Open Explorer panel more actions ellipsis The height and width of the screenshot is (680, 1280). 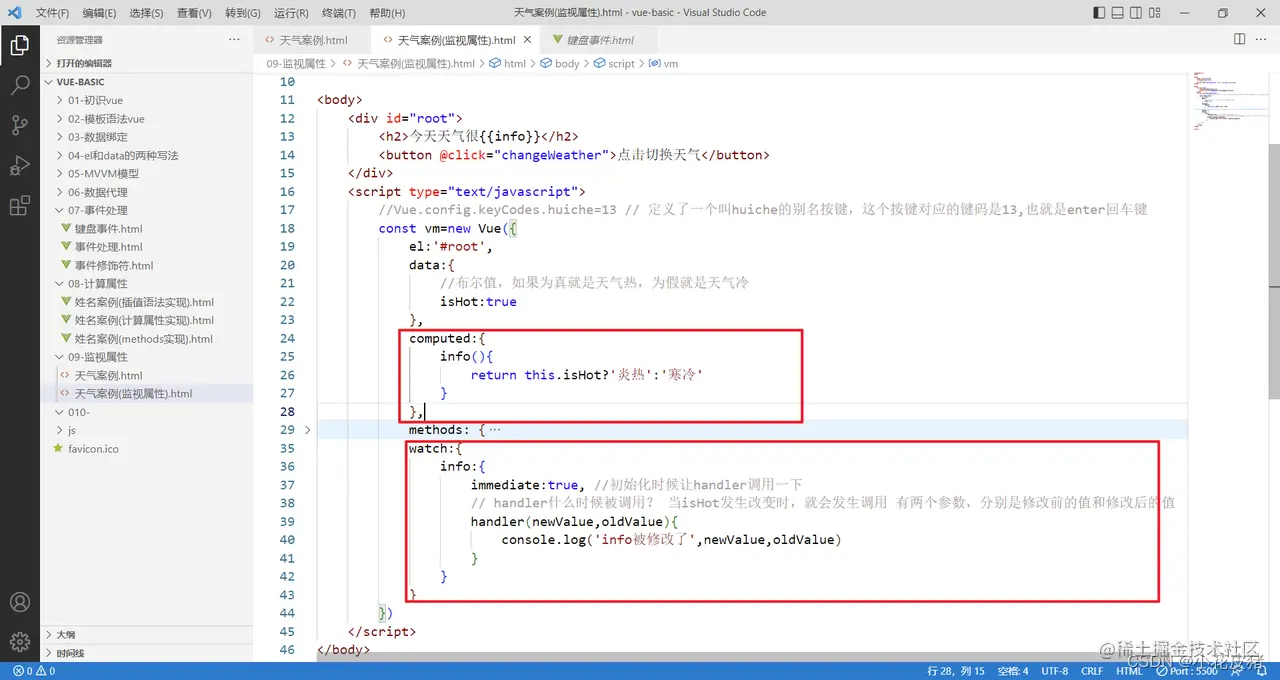(234, 40)
